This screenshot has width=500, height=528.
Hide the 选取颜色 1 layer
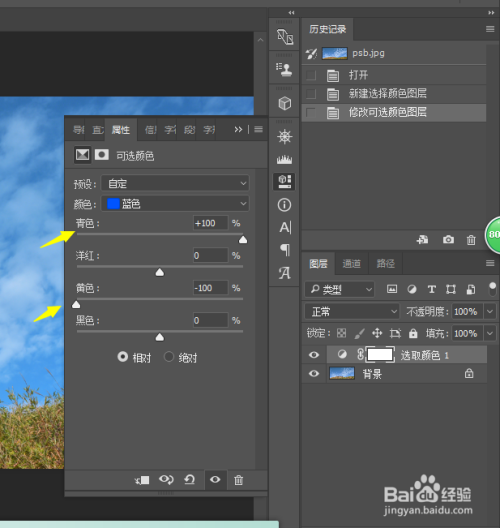point(314,355)
